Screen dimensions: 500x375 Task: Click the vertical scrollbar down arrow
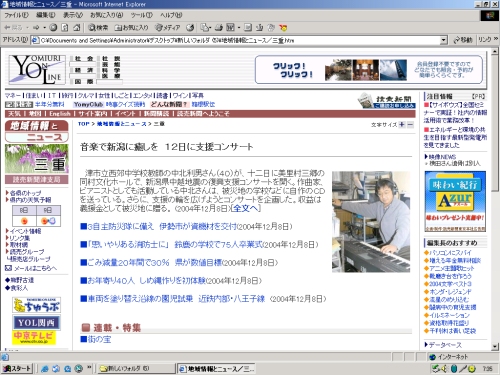coord(495,347)
